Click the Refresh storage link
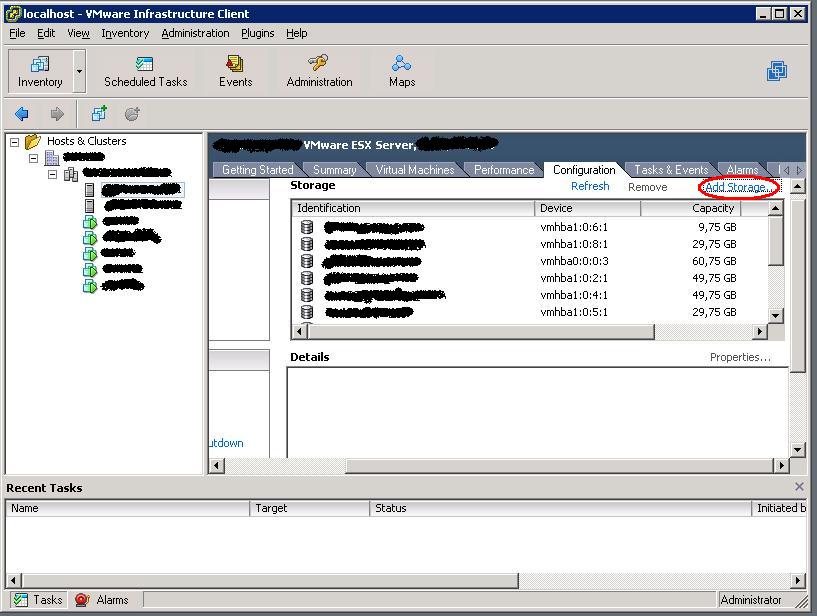 [x=590, y=187]
